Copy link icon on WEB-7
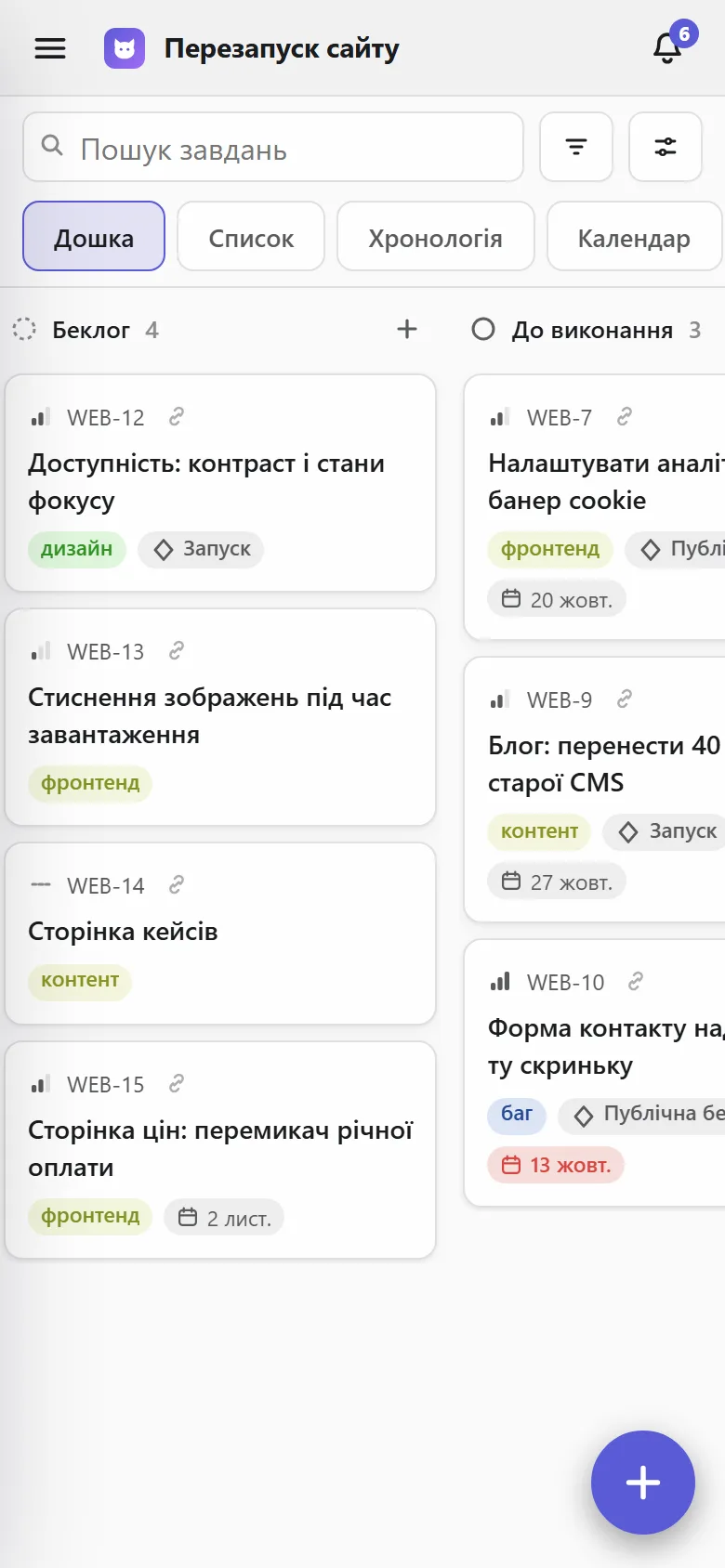The image size is (725, 1568). tap(625, 417)
